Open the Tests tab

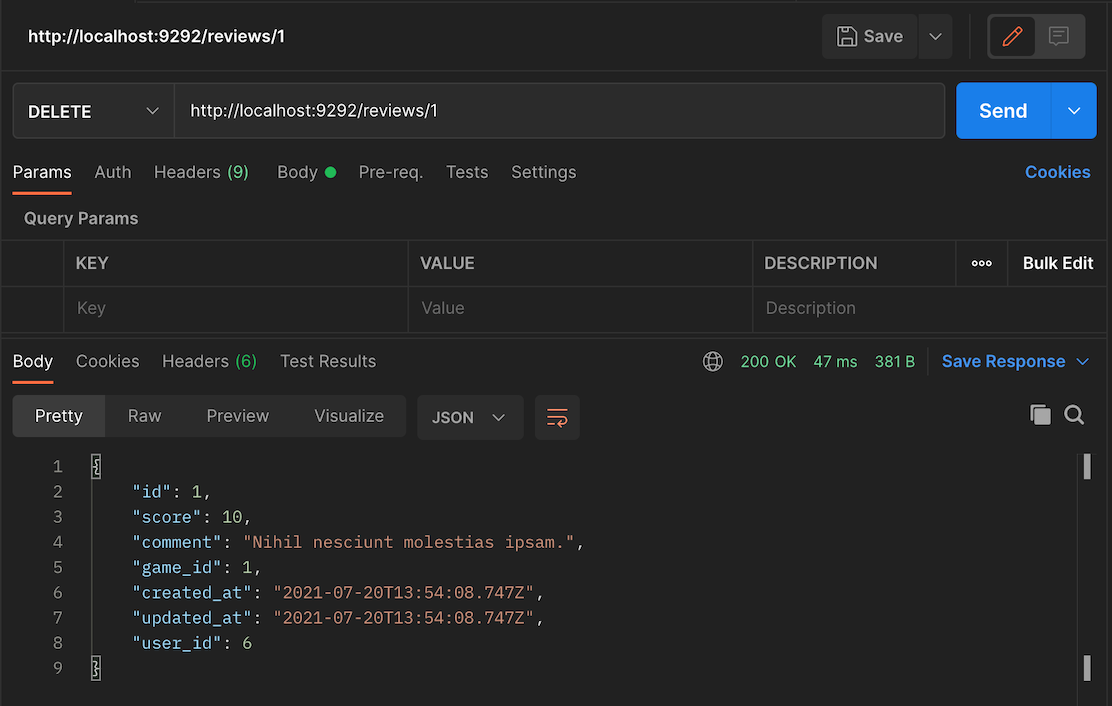467,172
